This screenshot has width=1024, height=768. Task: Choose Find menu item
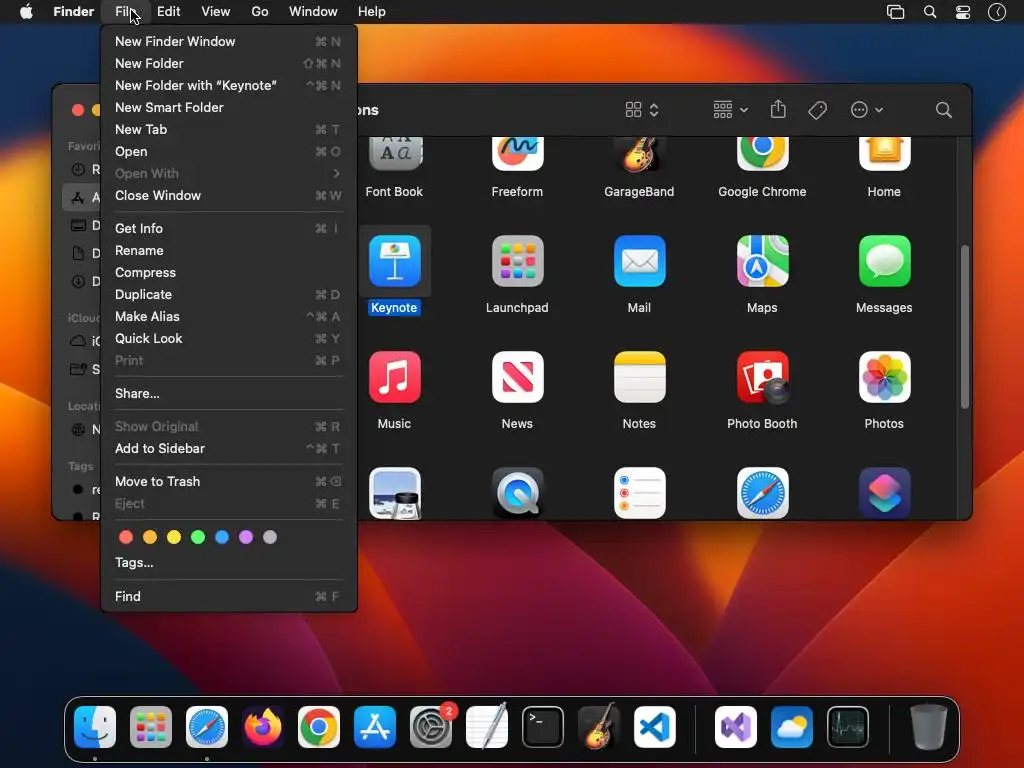(228, 596)
